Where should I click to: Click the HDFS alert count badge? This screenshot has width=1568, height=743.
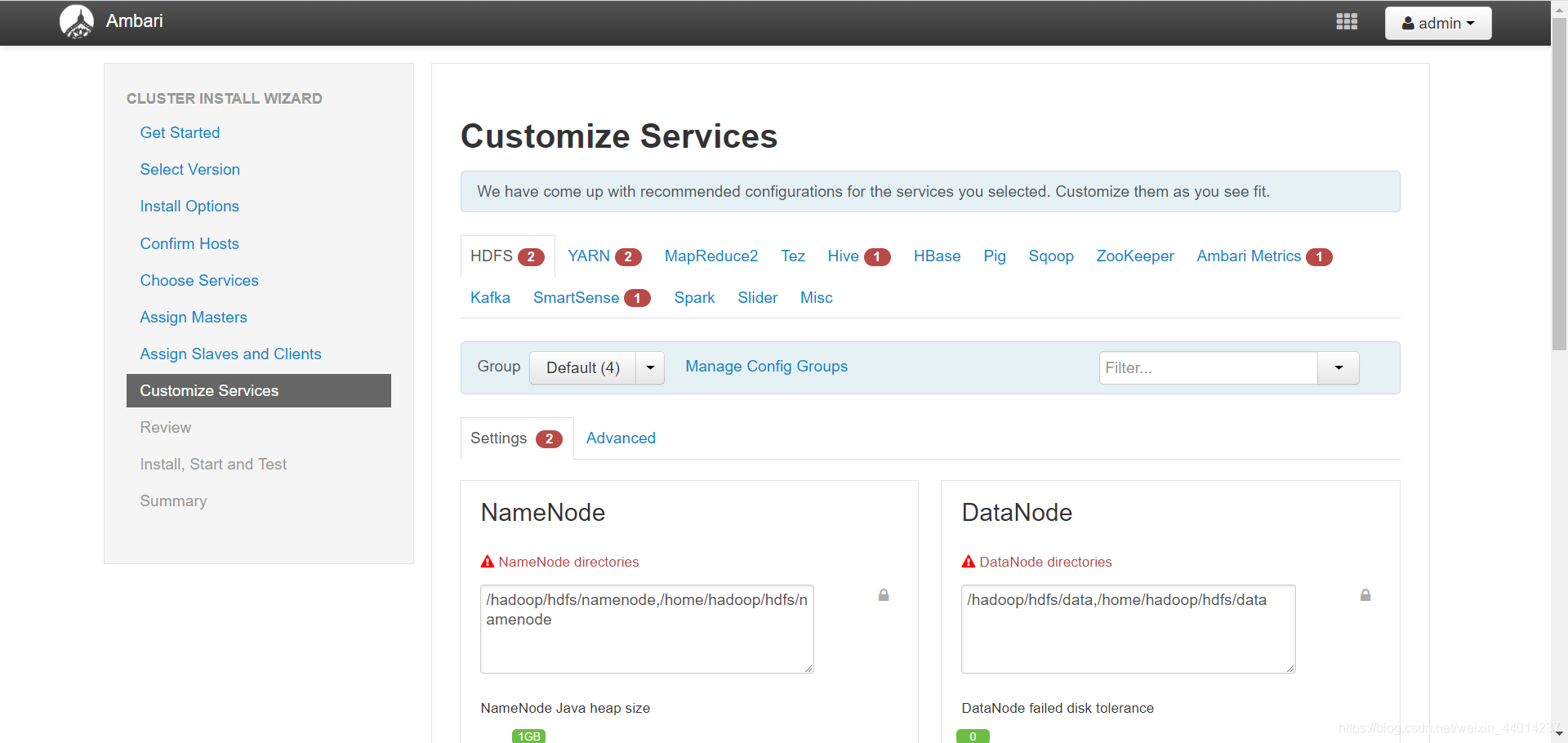pos(531,257)
